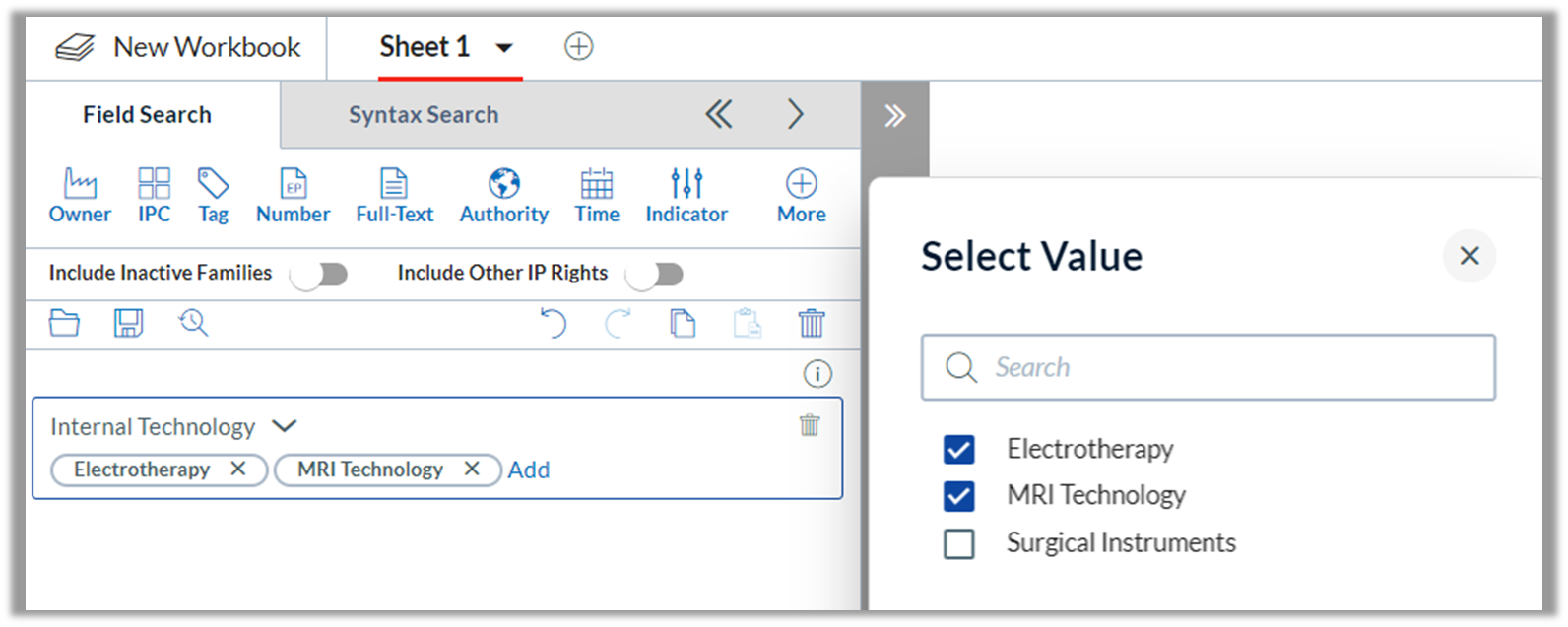Uncheck the Electrotherapy checkbox
Viewport: 1568px width, 627px height.
[958, 450]
